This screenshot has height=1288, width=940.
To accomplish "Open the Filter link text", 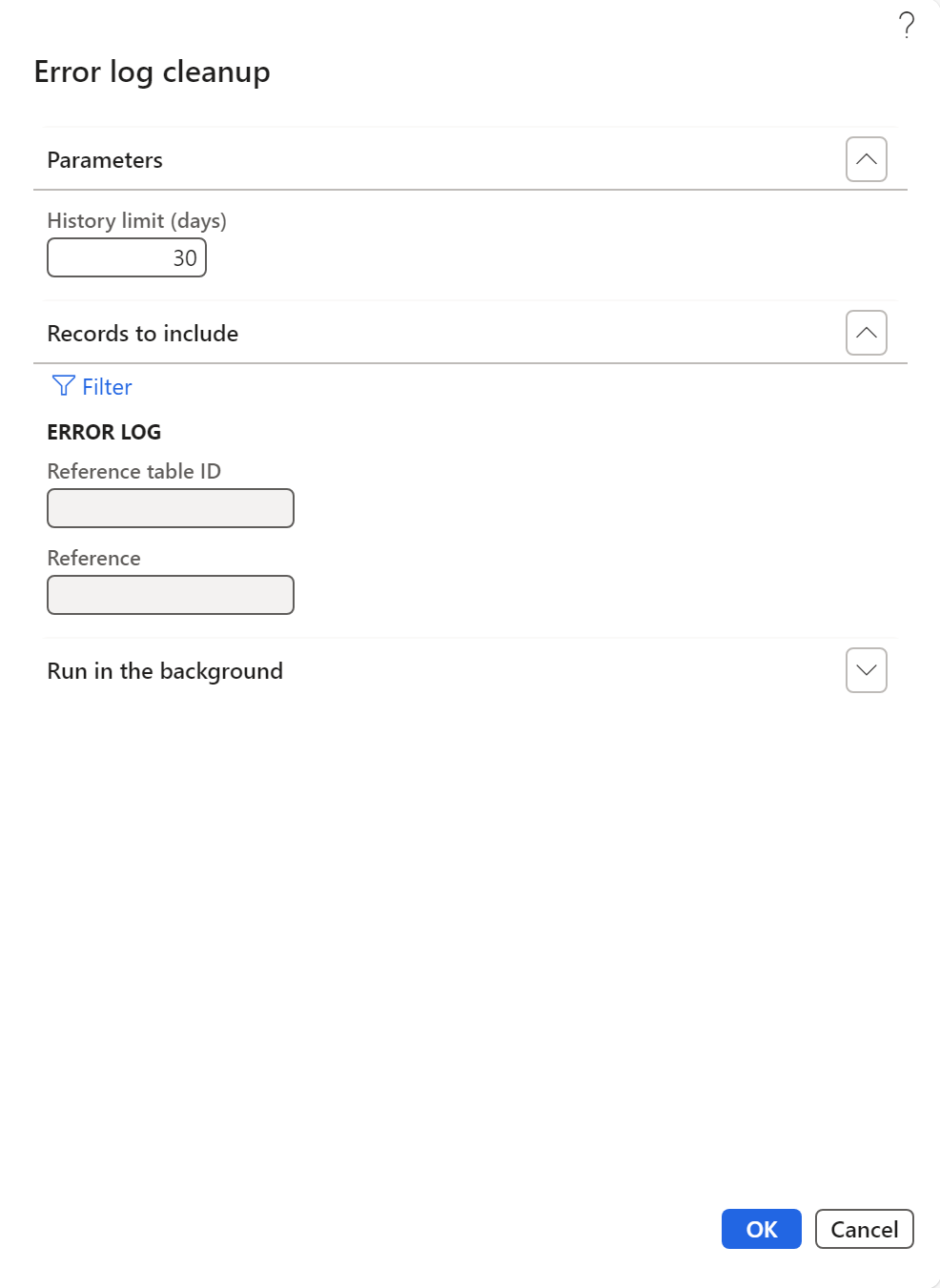I will click(x=107, y=387).
